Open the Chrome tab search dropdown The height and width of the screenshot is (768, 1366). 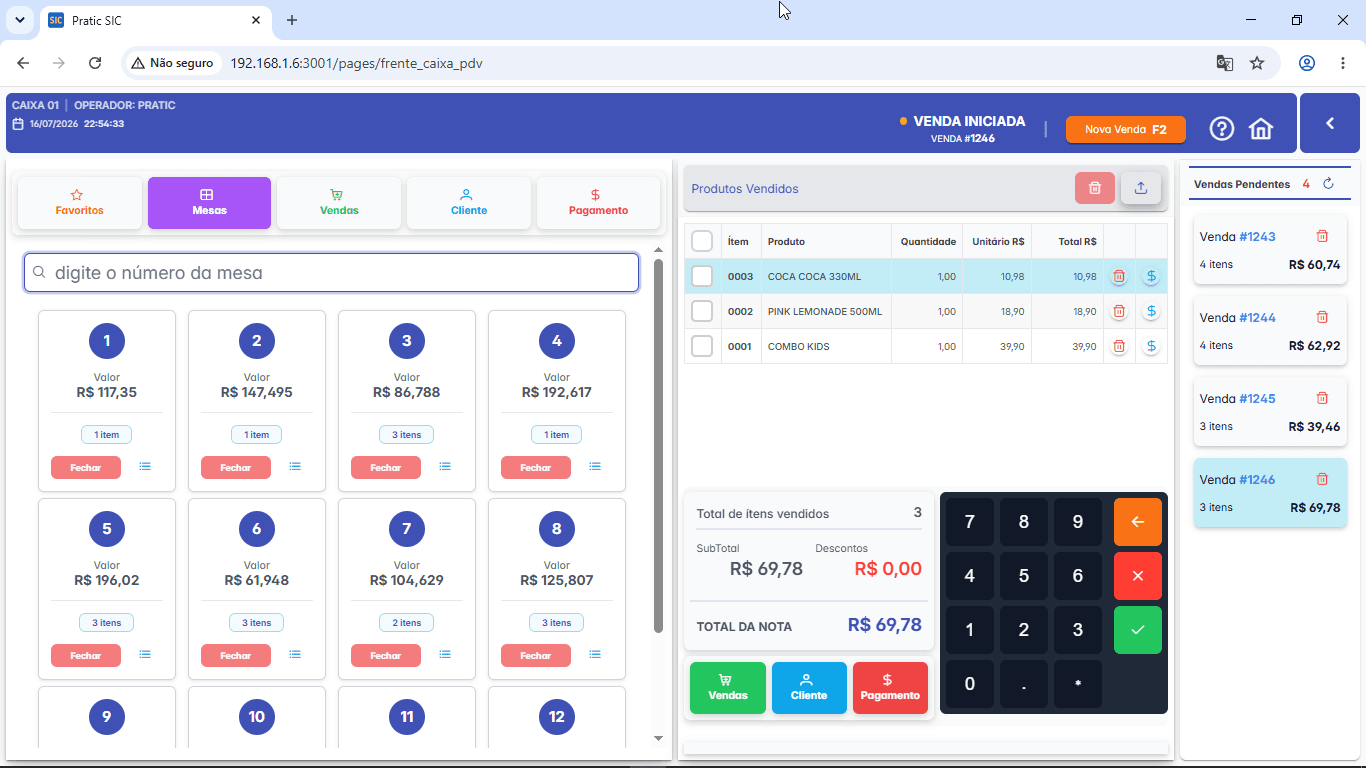19,20
